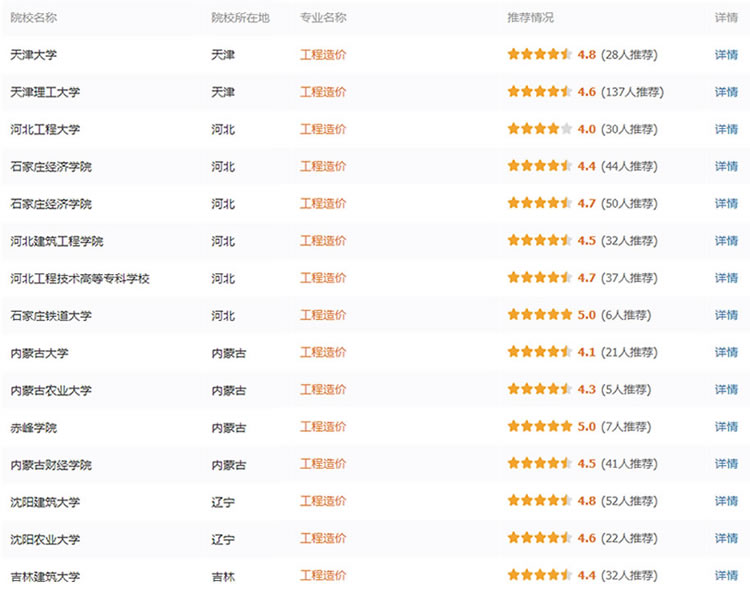Select school name 河北工程大学
Viewport: 750px width, 591px height.
(x=45, y=130)
